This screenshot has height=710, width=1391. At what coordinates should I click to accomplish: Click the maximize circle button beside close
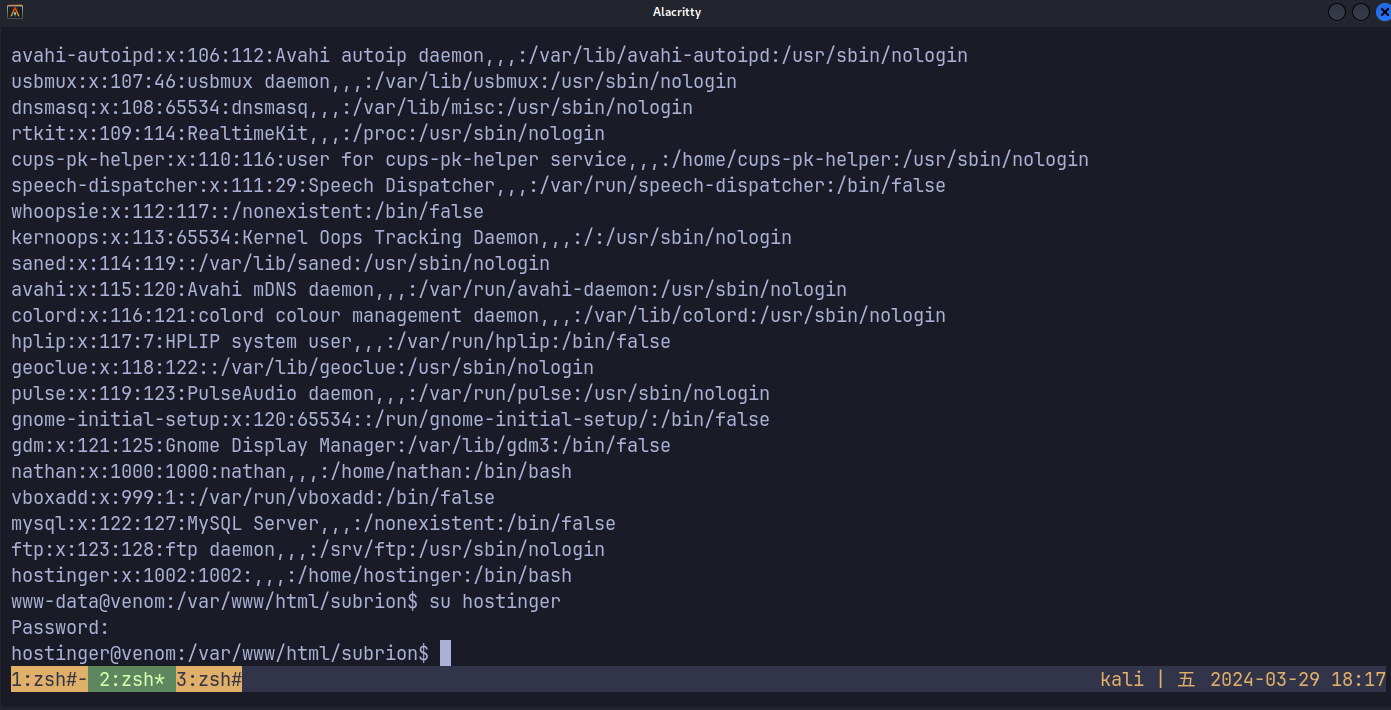(1360, 12)
